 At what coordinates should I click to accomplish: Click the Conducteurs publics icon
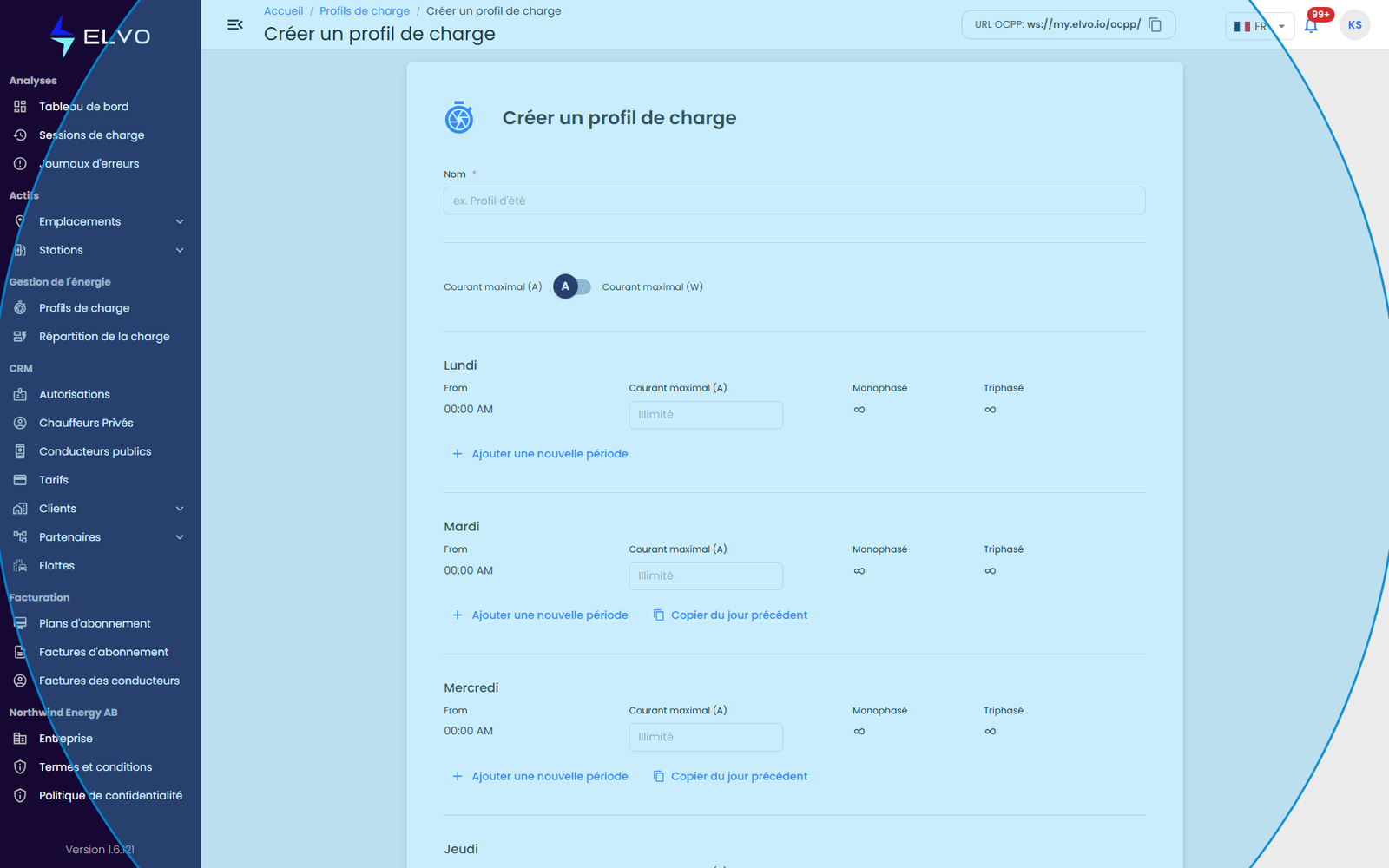coord(20,452)
